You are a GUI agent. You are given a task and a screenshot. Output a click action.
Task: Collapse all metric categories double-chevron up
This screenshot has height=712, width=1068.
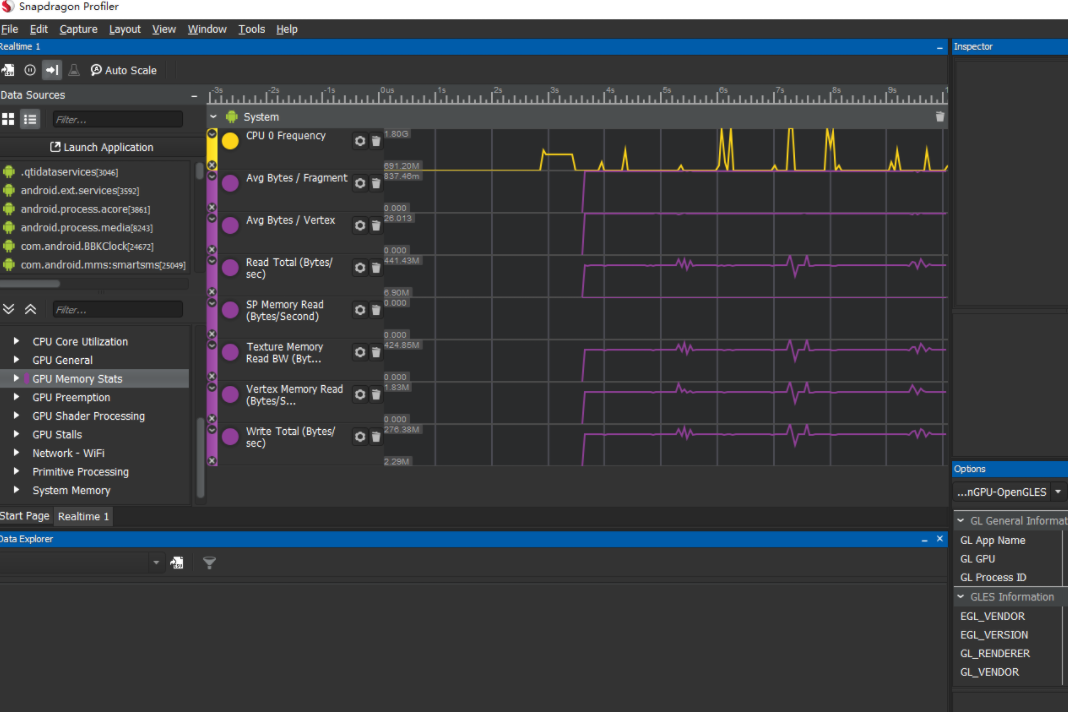[x=31, y=309]
